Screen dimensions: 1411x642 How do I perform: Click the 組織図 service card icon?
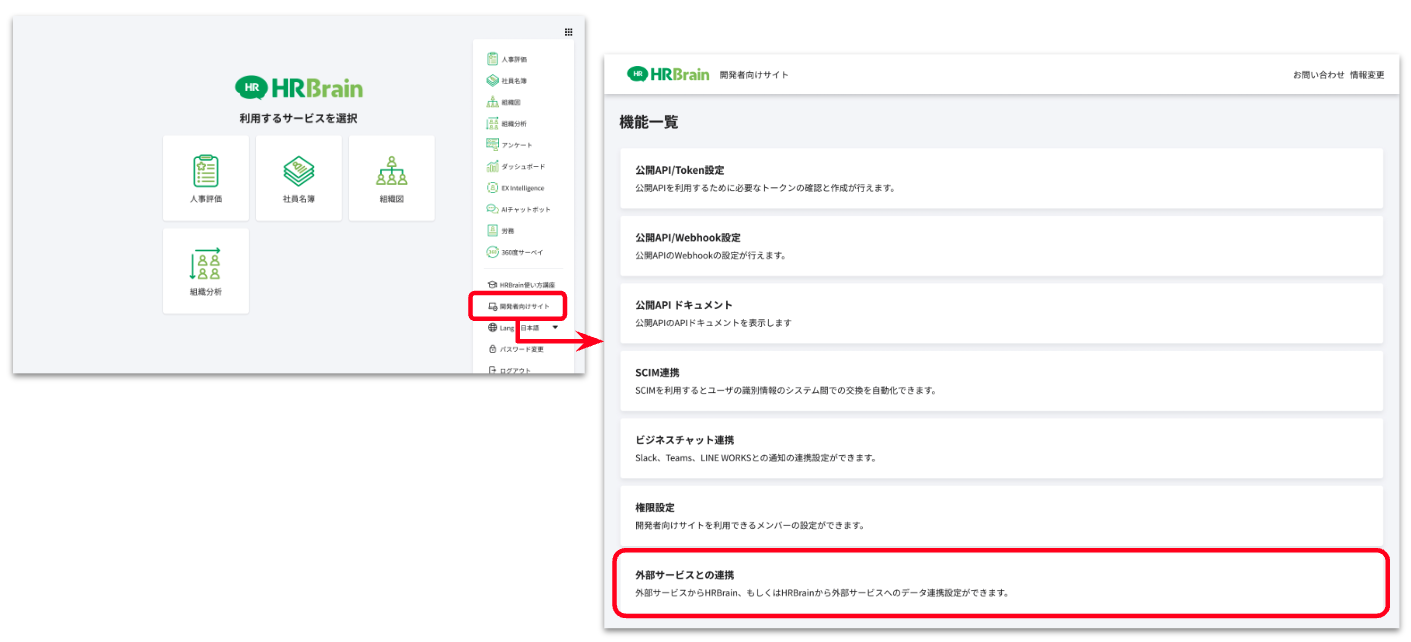pyautogui.click(x=391, y=171)
